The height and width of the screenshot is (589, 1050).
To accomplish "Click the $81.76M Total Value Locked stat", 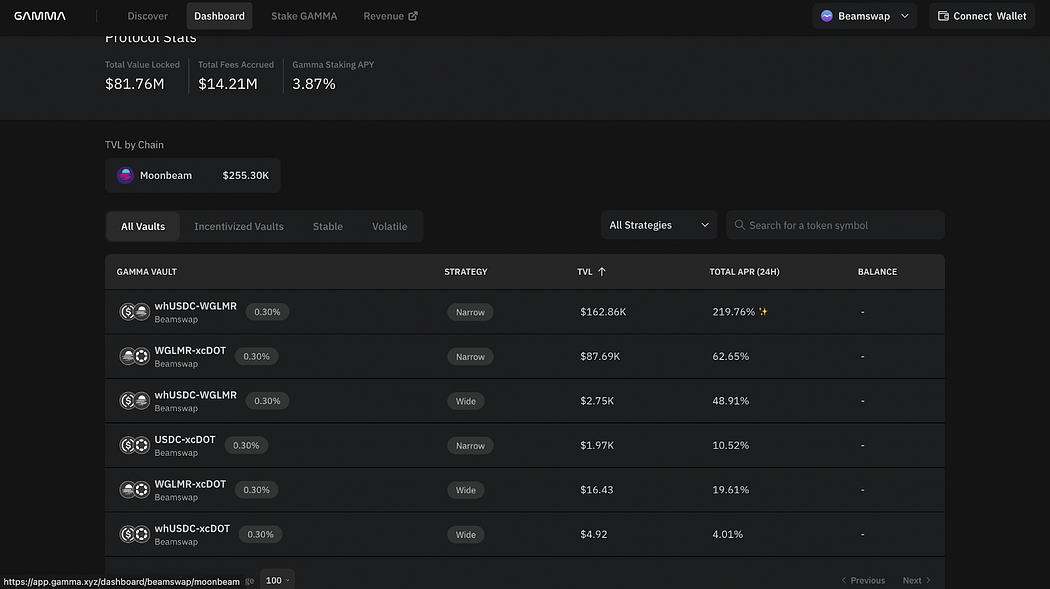I will click(x=135, y=84).
